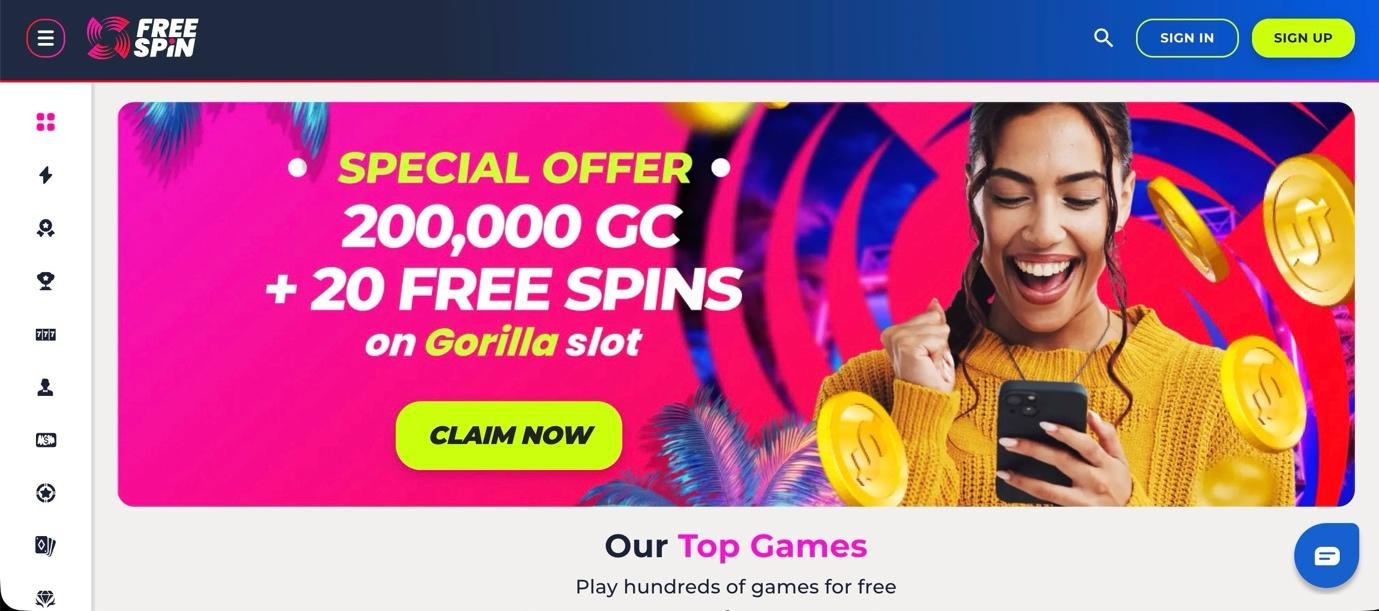Select the playing cards icon
Viewport: 1379px width, 611px height.
(x=45, y=546)
